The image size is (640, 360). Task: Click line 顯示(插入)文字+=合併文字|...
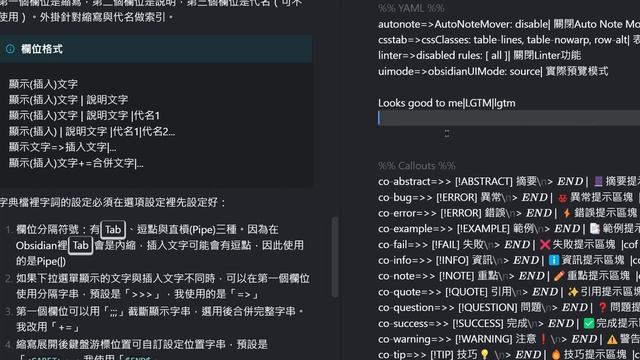tap(76, 163)
